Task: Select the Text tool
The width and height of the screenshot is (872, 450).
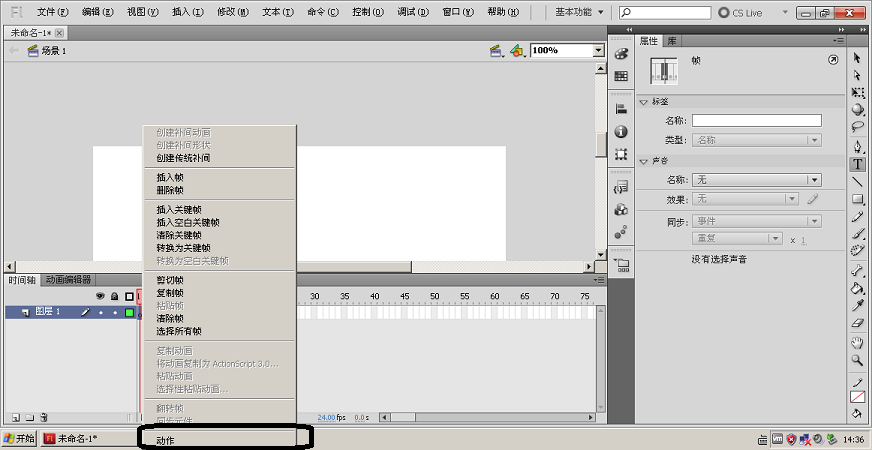Action: pos(857,165)
